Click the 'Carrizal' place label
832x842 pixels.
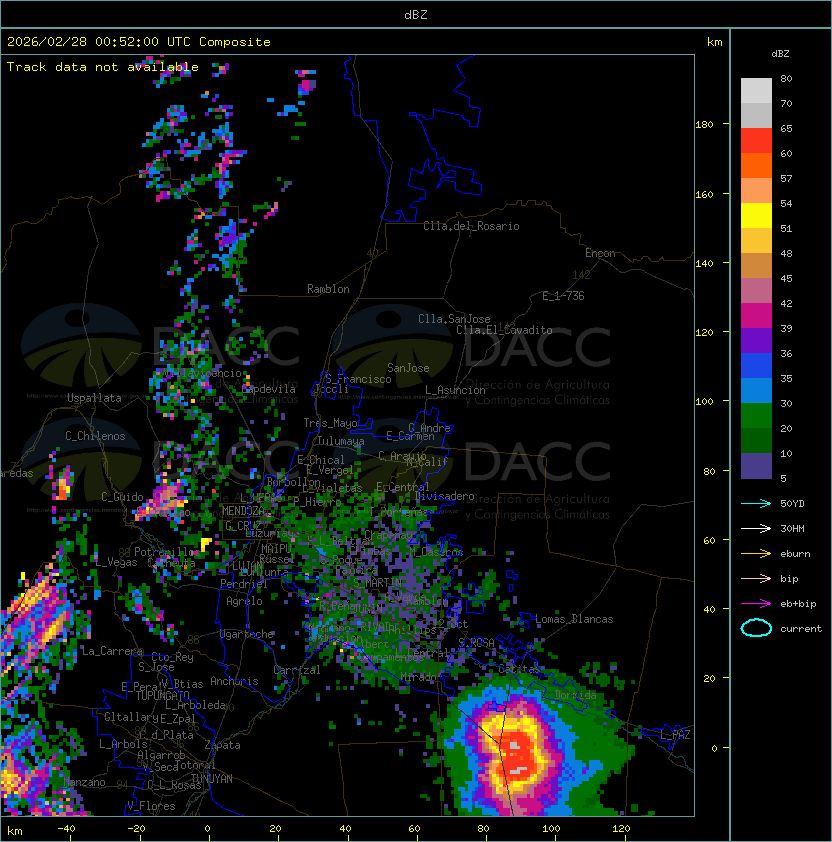(x=297, y=670)
